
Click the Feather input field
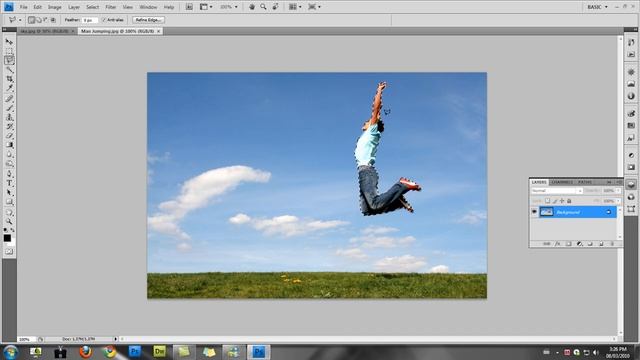pos(89,20)
